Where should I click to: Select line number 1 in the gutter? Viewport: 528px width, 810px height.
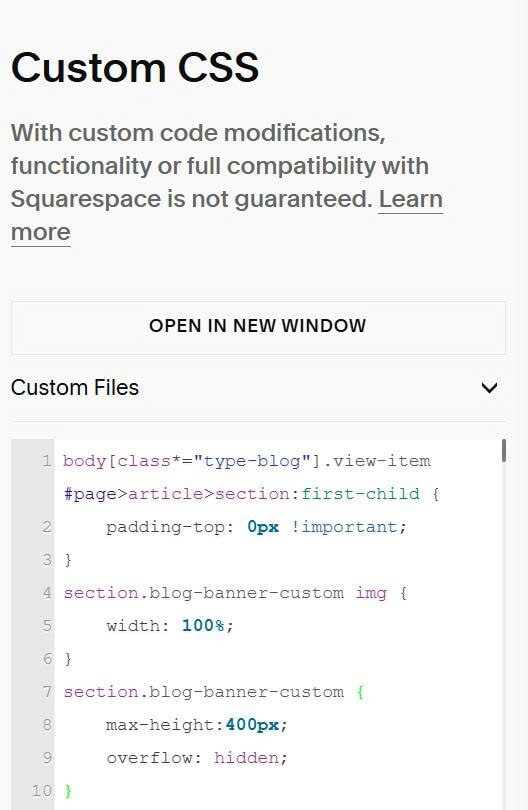tap(47, 460)
